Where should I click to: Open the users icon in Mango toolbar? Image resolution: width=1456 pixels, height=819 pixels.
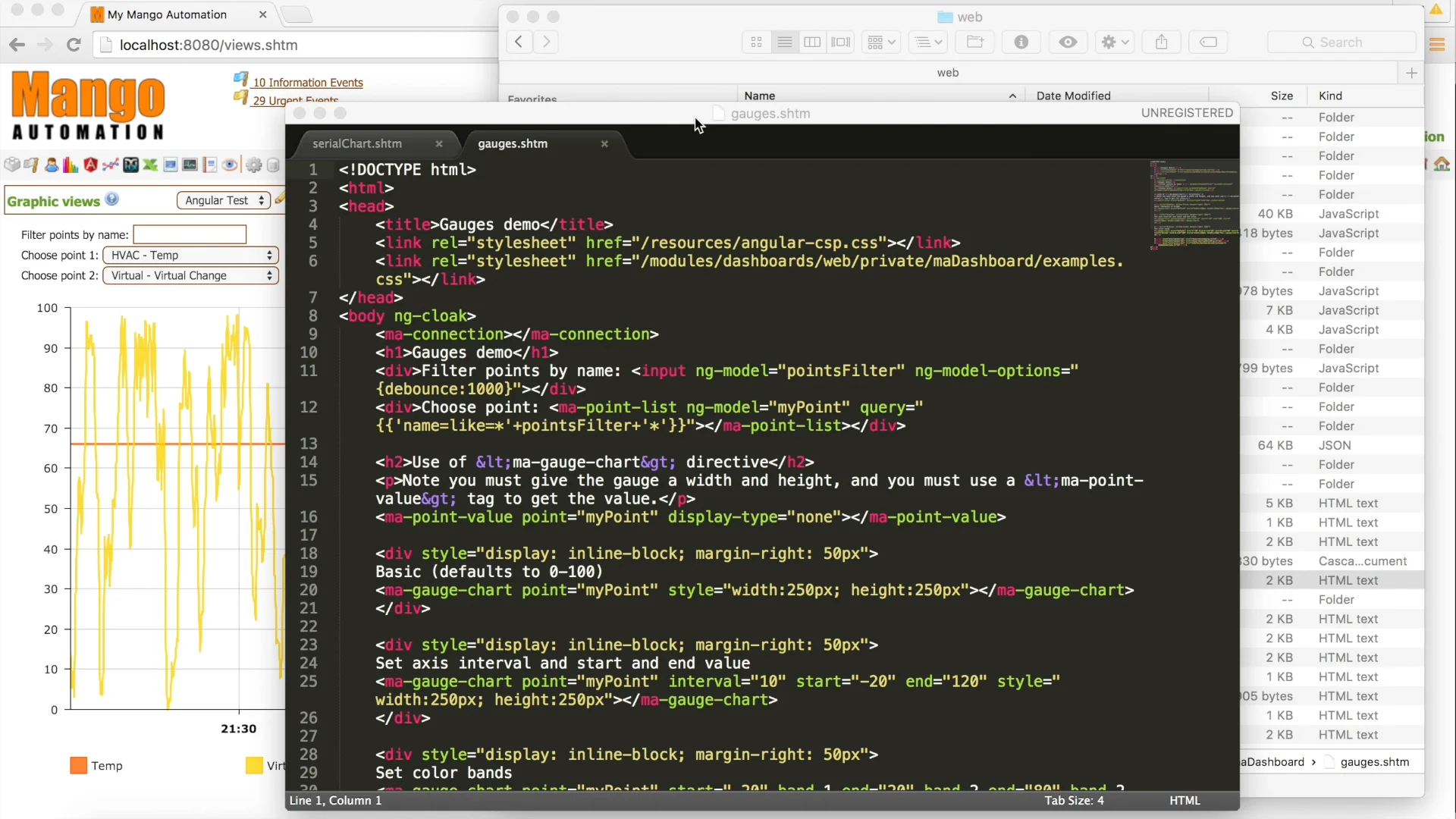[52, 165]
